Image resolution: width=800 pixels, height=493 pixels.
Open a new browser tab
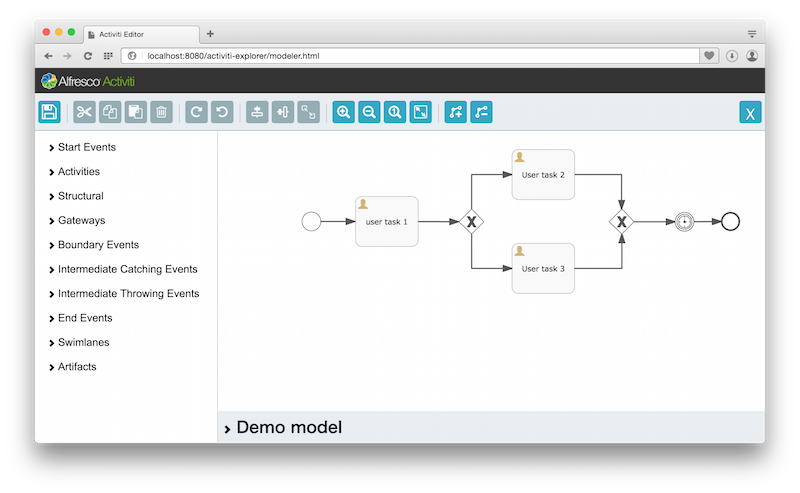[x=210, y=34]
